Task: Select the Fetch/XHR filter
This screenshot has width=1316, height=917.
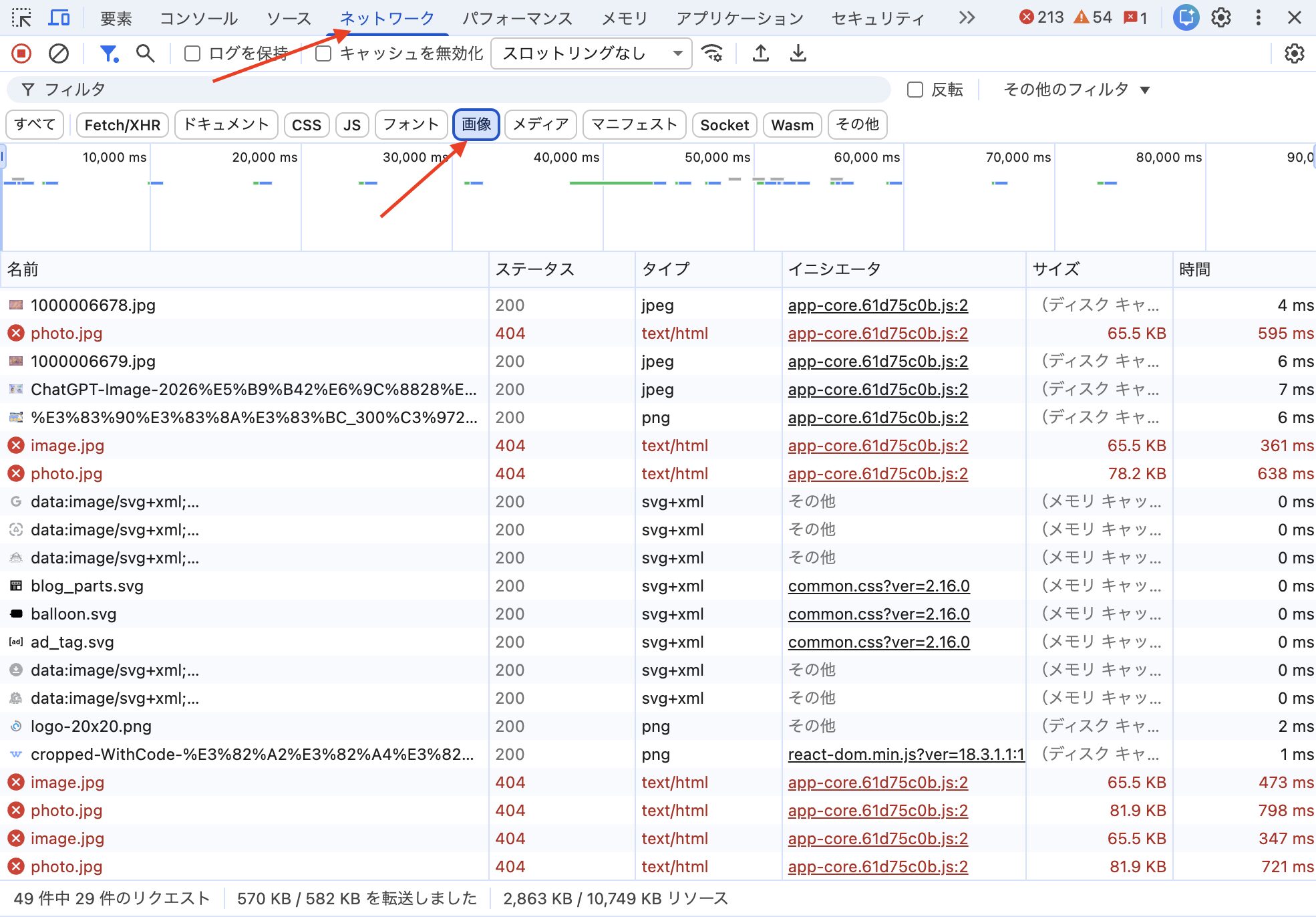Action: [122, 125]
